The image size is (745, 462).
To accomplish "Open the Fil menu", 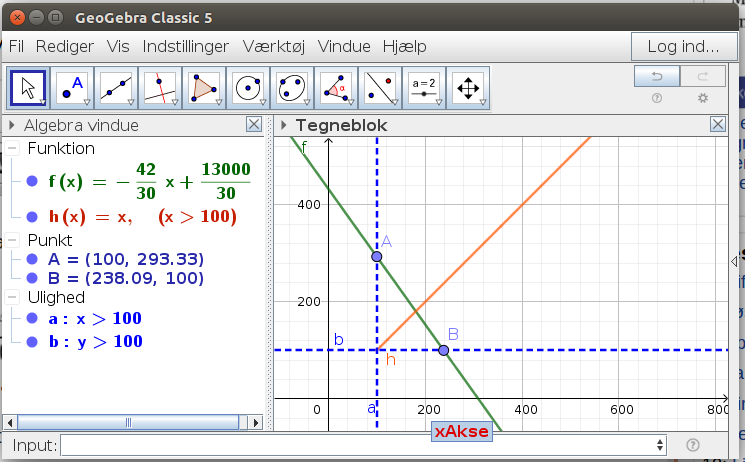I will click(x=16, y=46).
